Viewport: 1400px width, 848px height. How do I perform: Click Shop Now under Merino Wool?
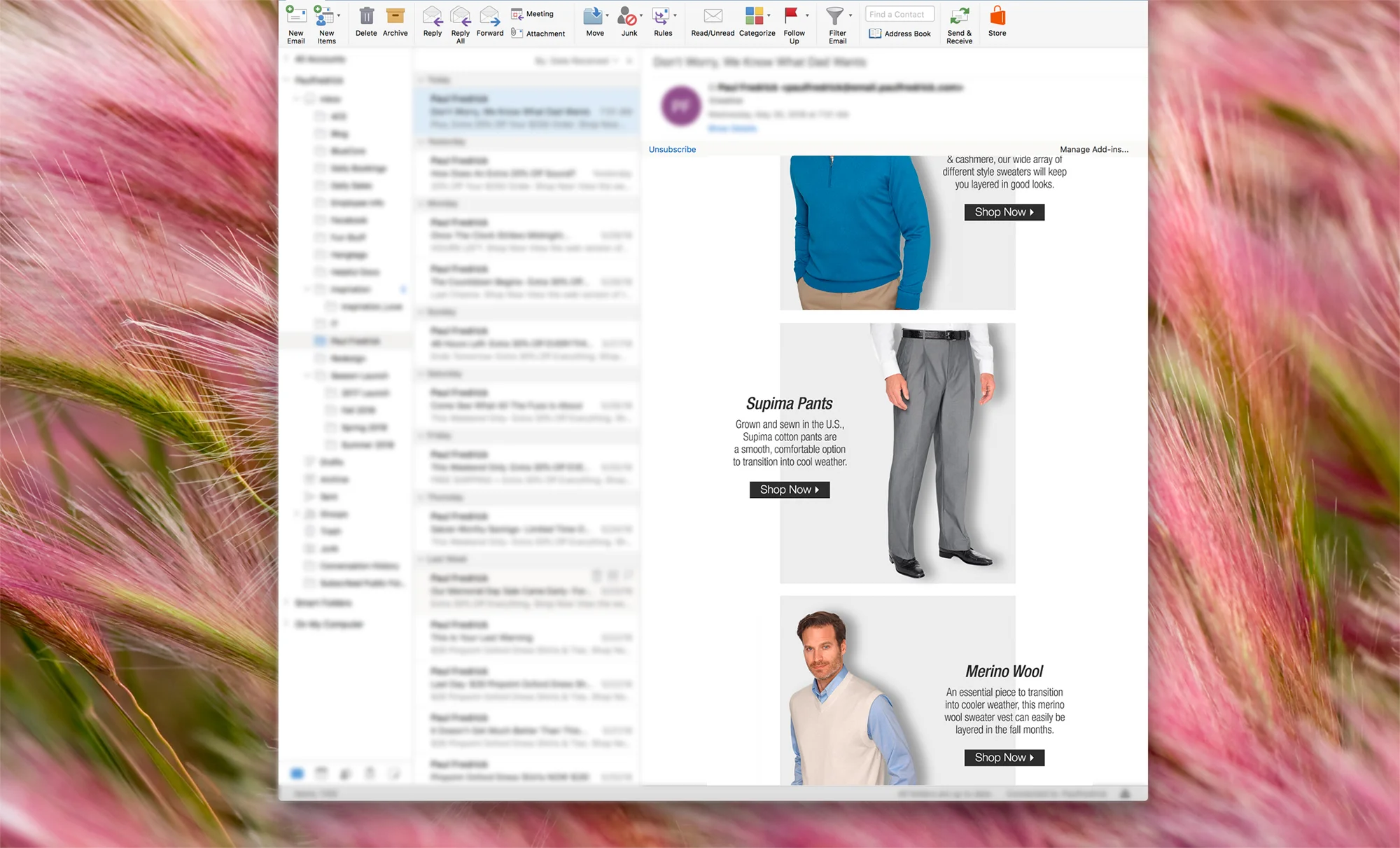(x=1004, y=758)
